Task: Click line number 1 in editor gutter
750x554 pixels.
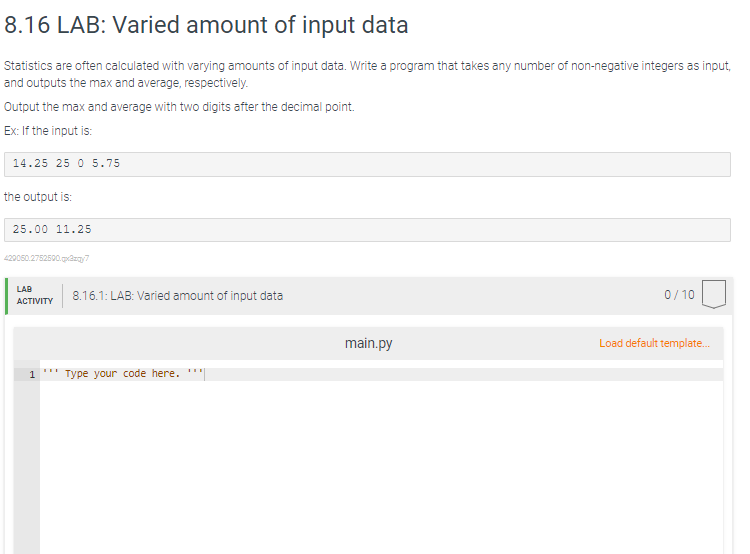Action: (x=32, y=374)
